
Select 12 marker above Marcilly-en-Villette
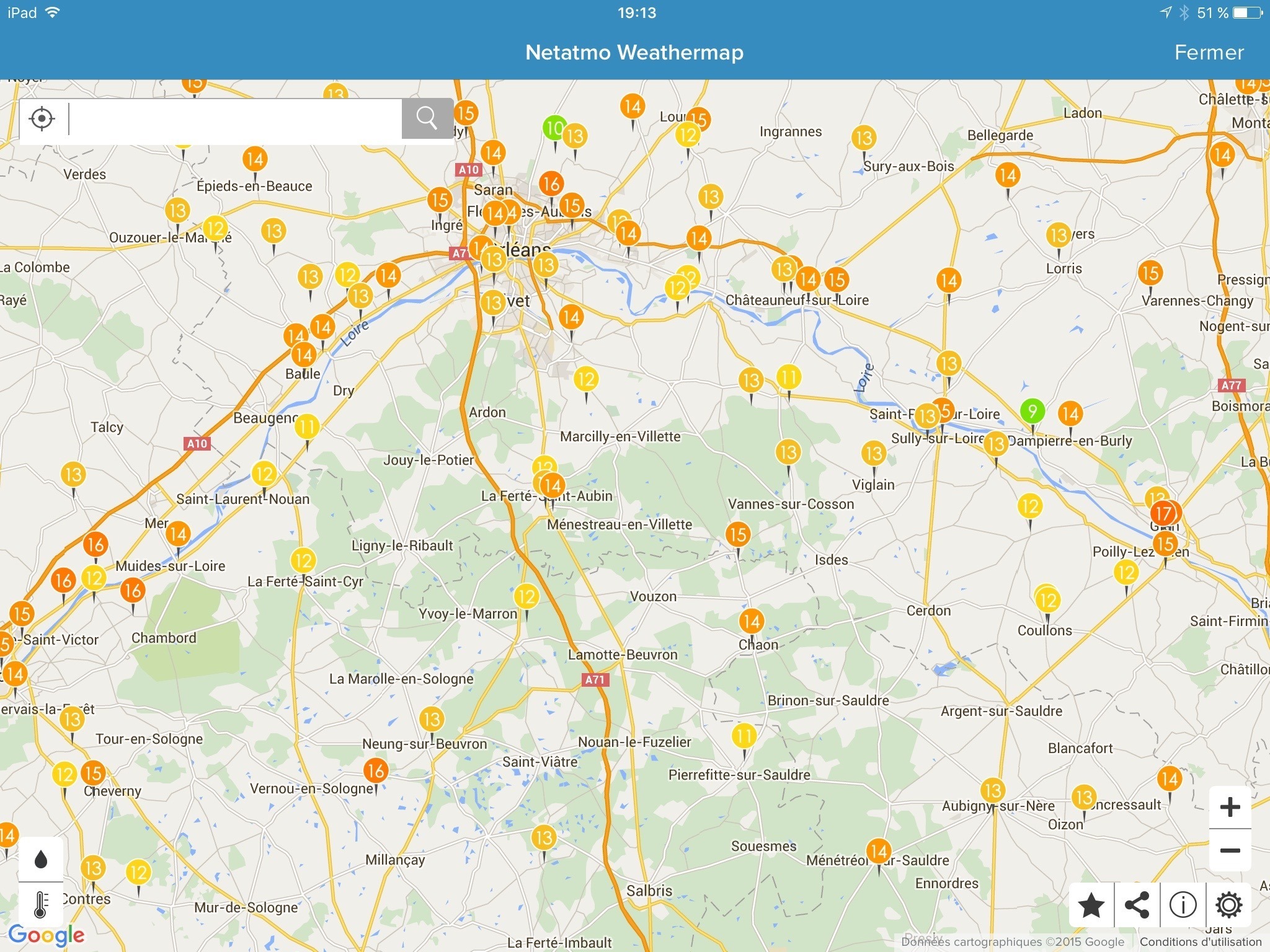pyautogui.click(x=585, y=379)
